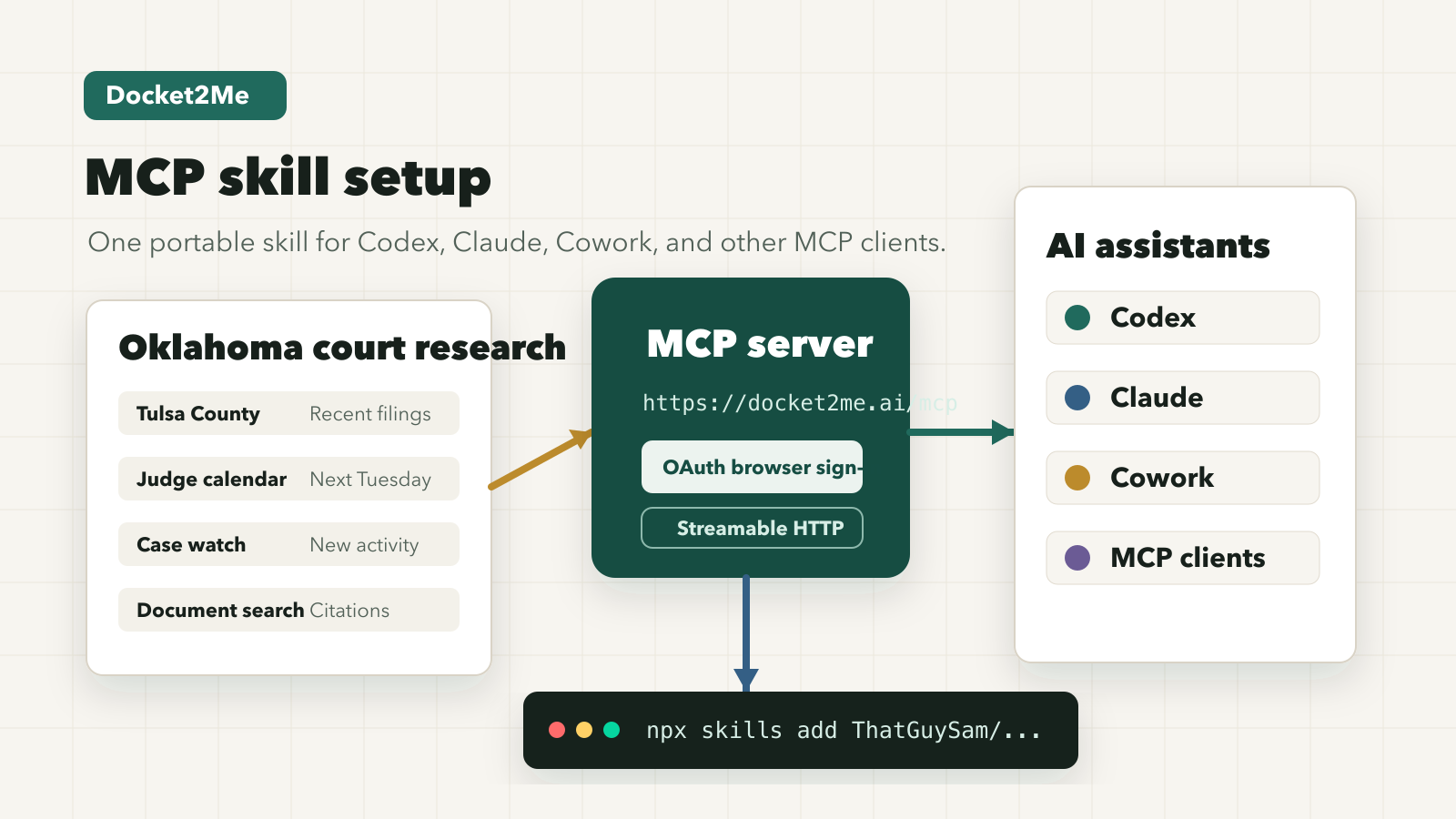Screen dimensions: 1456x819
Task: Click the blue dot beside Claude
Action: click(1077, 398)
